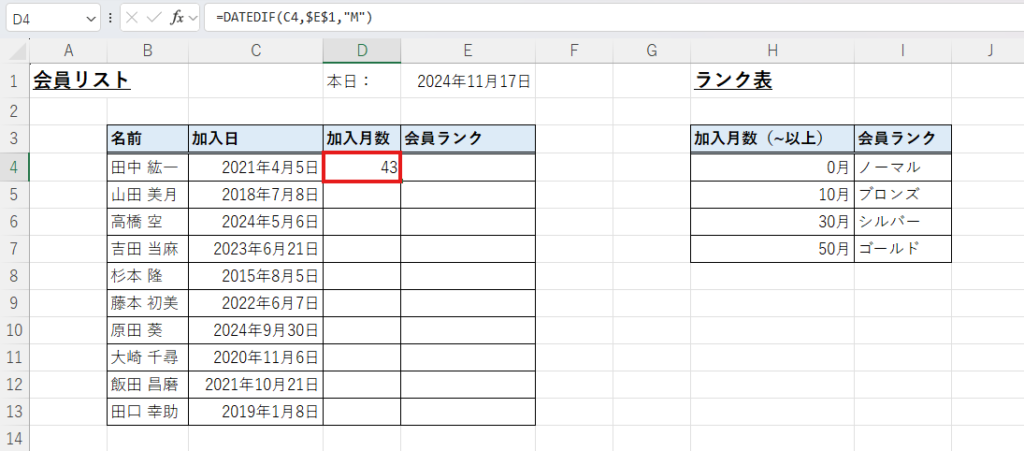Click the 30月 cell in rank table
Screen dimensions: 1024x451
click(772, 221)
